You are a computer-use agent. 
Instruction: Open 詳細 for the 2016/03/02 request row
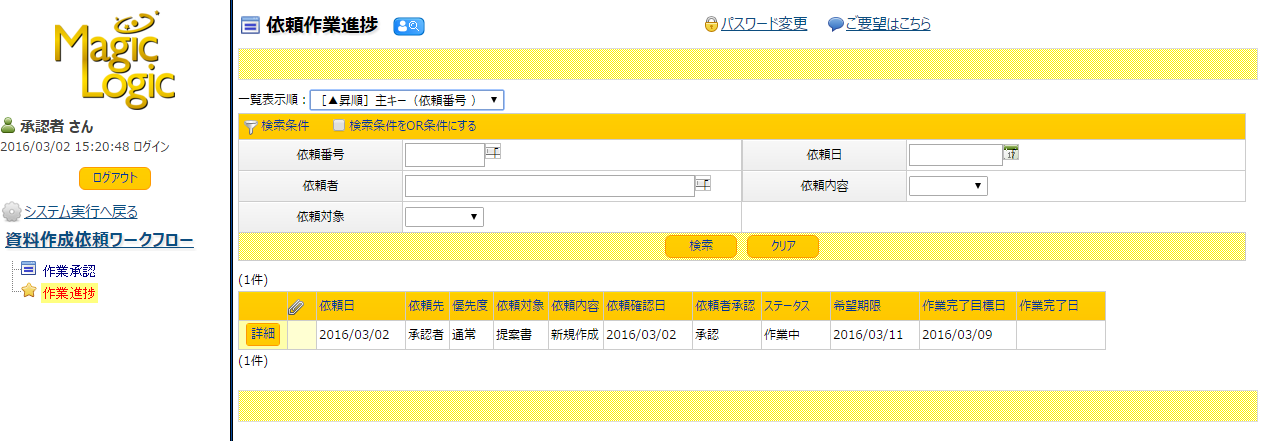262,335
